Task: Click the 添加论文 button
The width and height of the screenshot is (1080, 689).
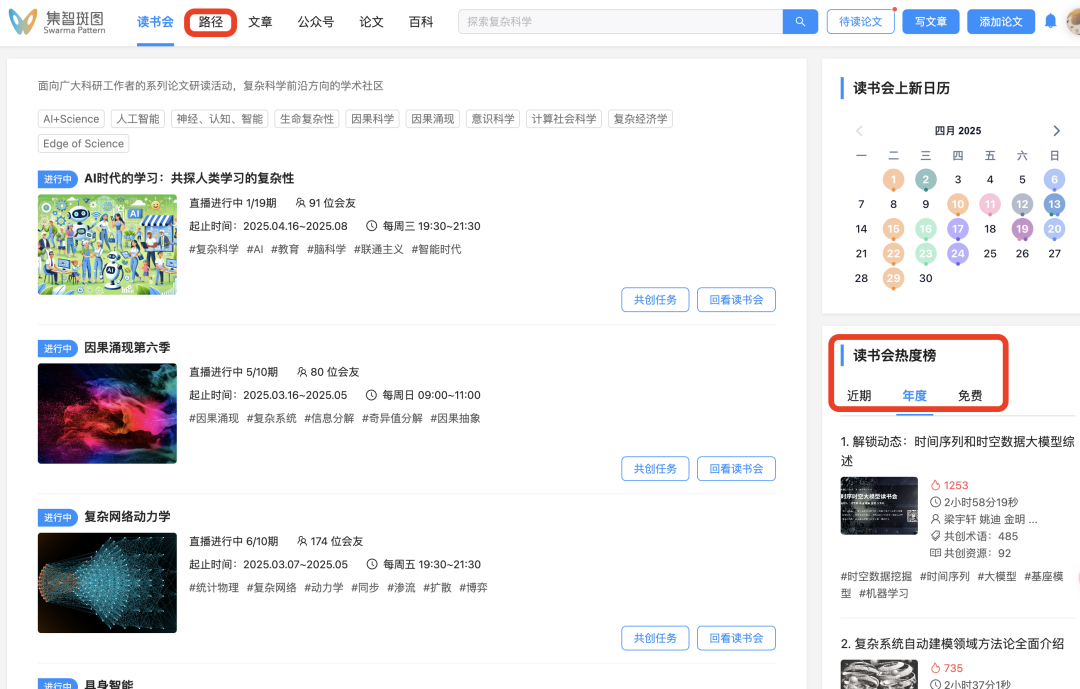Action: pos(1000,21)
